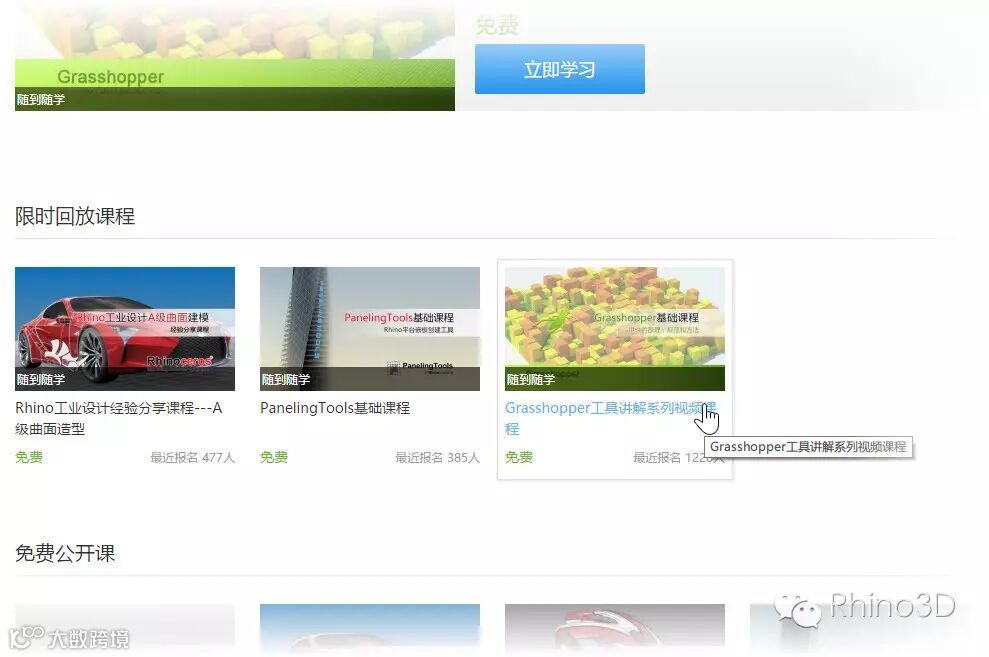Click the 最近报名 477人 text

[x=192, y=457]
